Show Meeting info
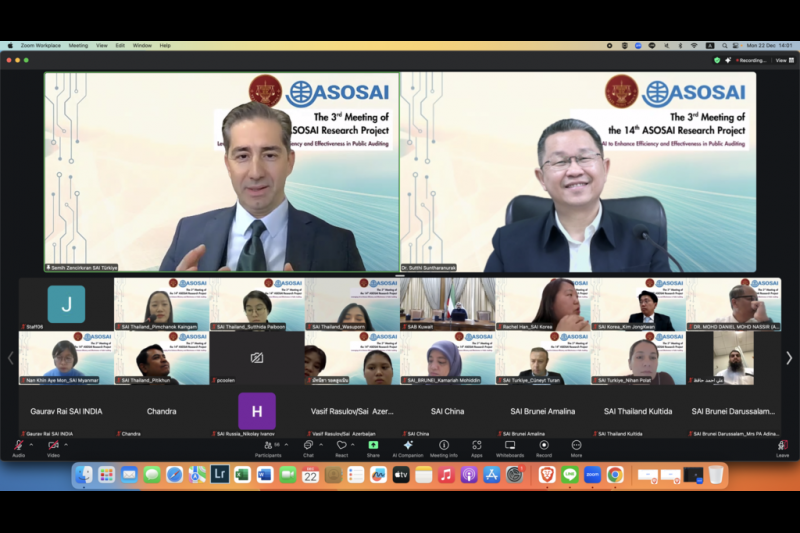 (x=444, y=446)
